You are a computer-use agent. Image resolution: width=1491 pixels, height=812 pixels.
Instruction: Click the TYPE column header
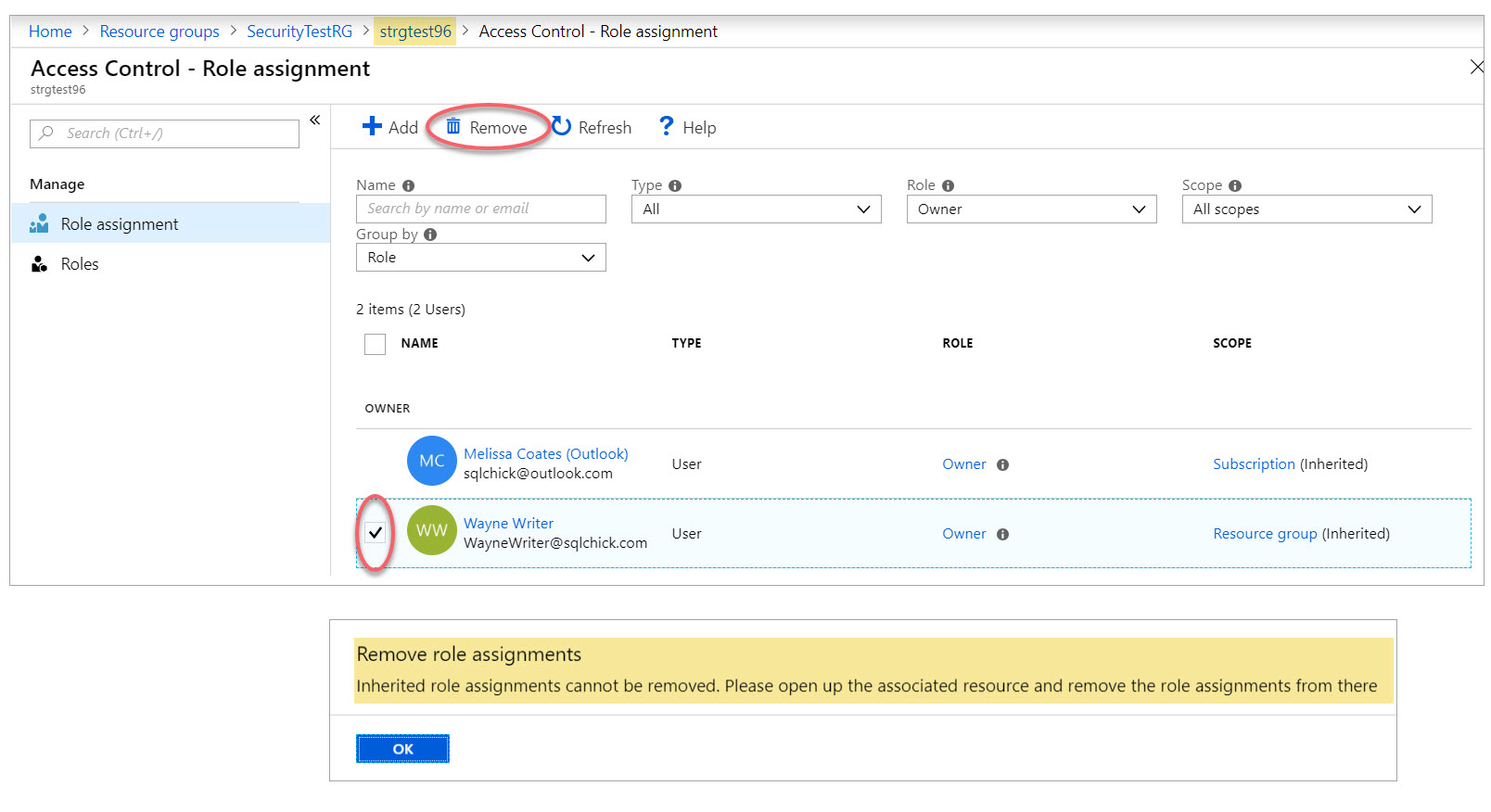686,343
